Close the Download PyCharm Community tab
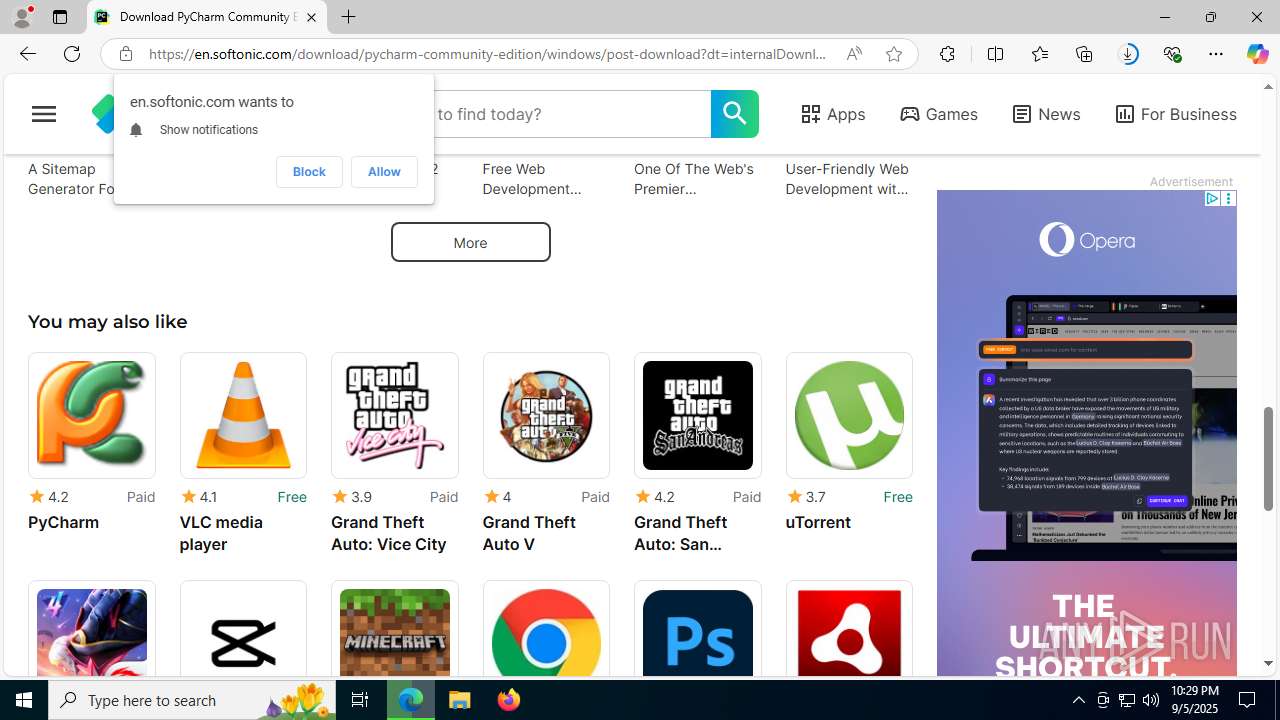 311,17
